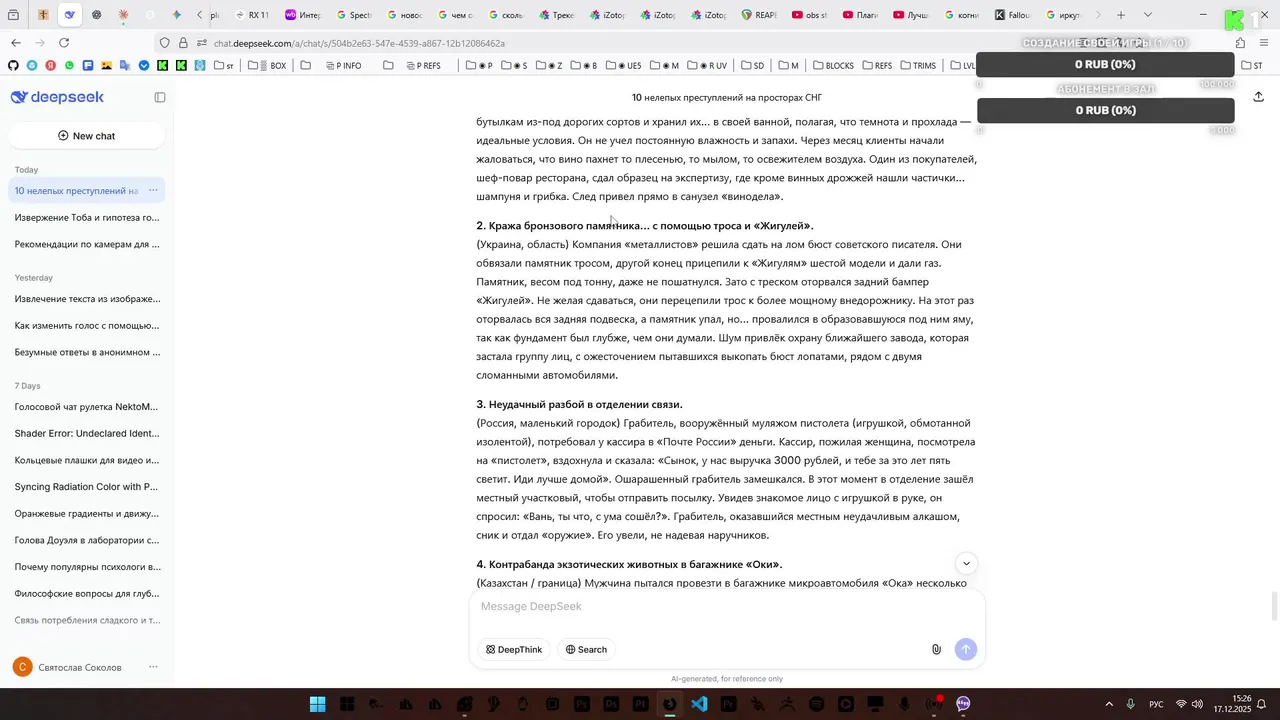Switch to the Fallou browser tab
This screenshot has width=1280, height=720.
point(1012,15)
